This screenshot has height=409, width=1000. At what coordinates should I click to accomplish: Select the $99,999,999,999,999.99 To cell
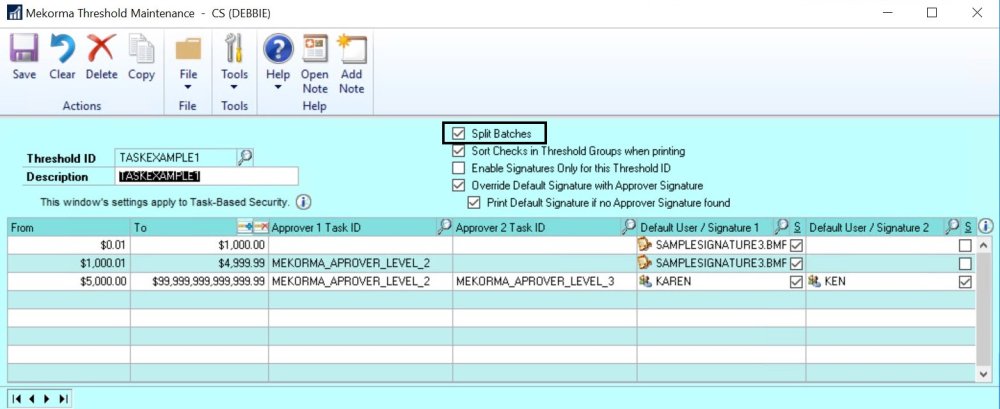tap(199, 281)
